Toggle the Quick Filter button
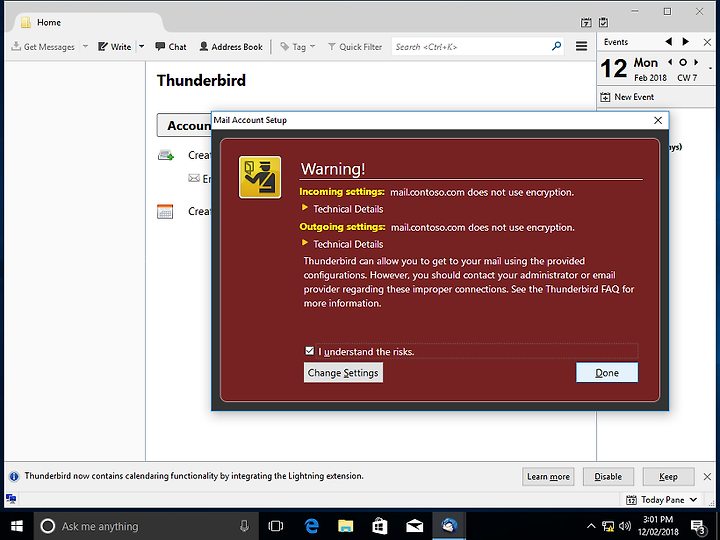This screenshot has width=720, height=540. click(355, 47)
